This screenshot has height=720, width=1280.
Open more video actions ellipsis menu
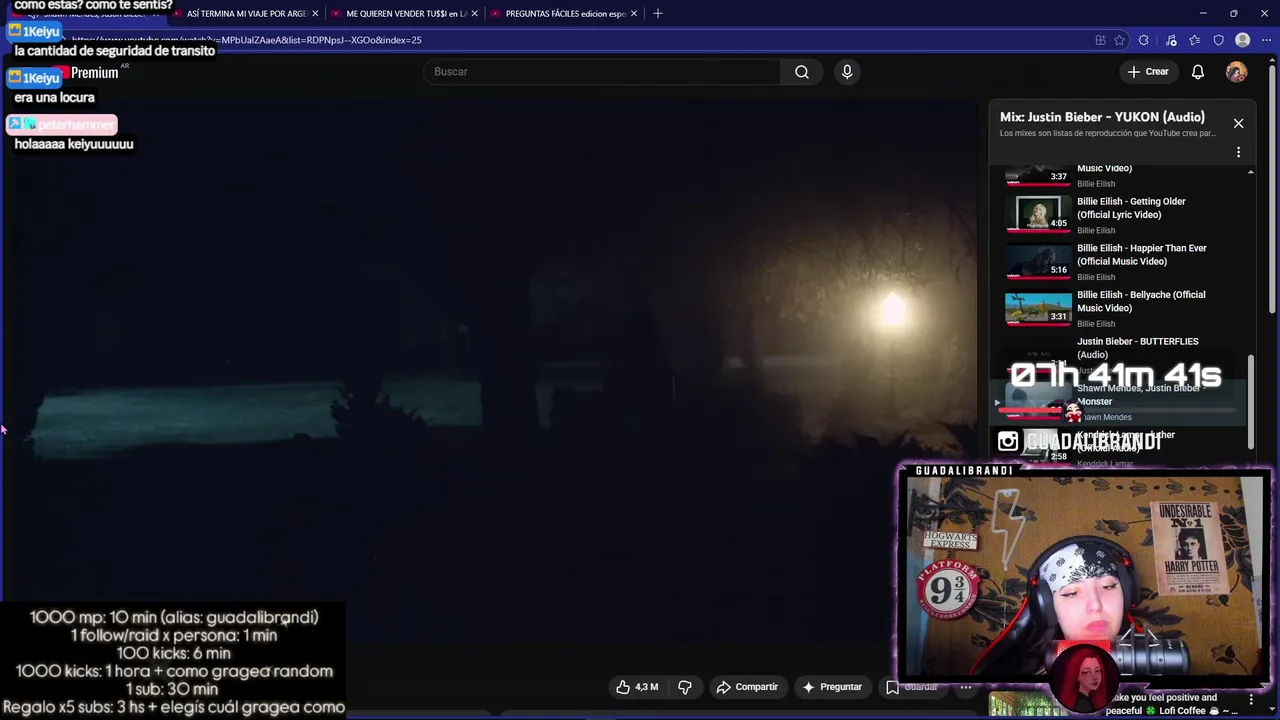[966, 687]
